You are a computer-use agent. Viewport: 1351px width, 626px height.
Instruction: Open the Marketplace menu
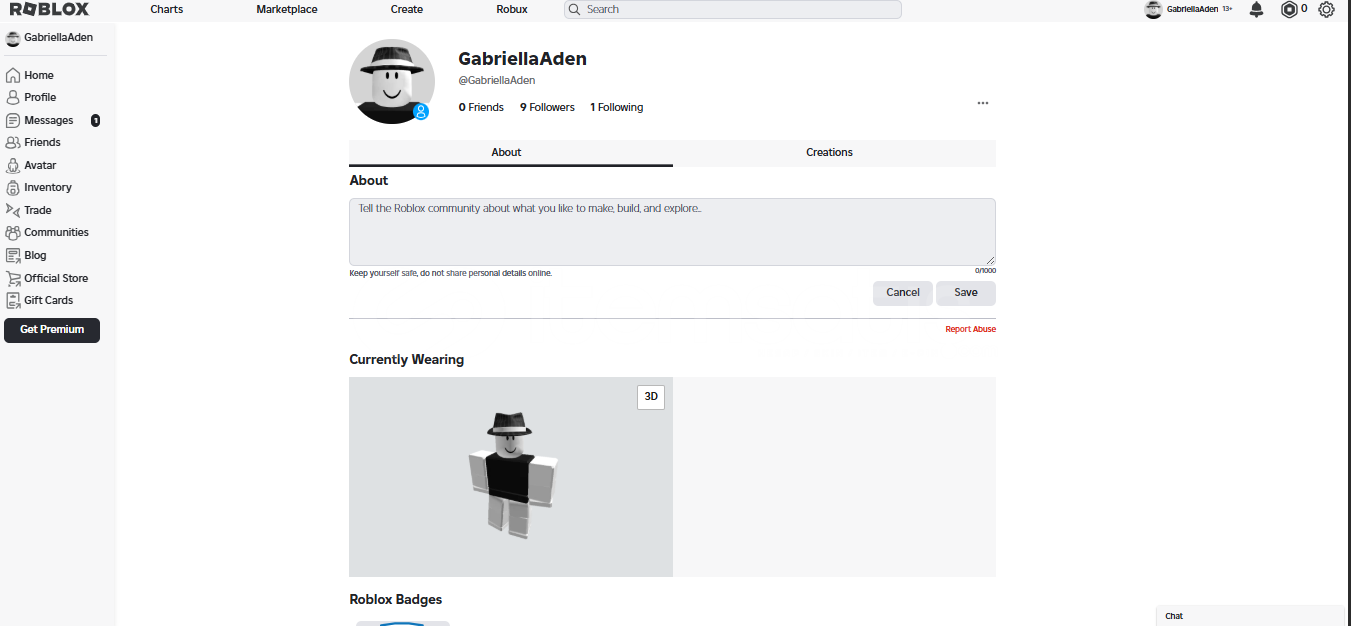point(287,9)
